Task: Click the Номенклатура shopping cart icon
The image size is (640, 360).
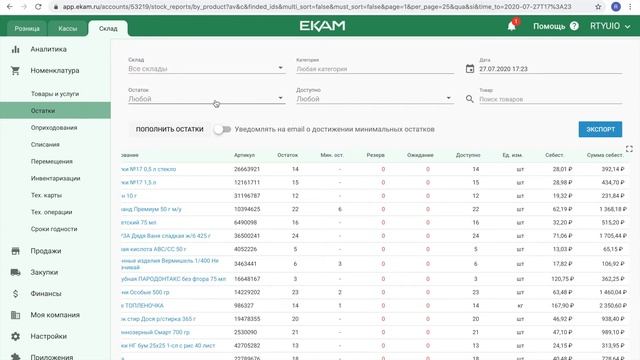Action: click(16, 71)
